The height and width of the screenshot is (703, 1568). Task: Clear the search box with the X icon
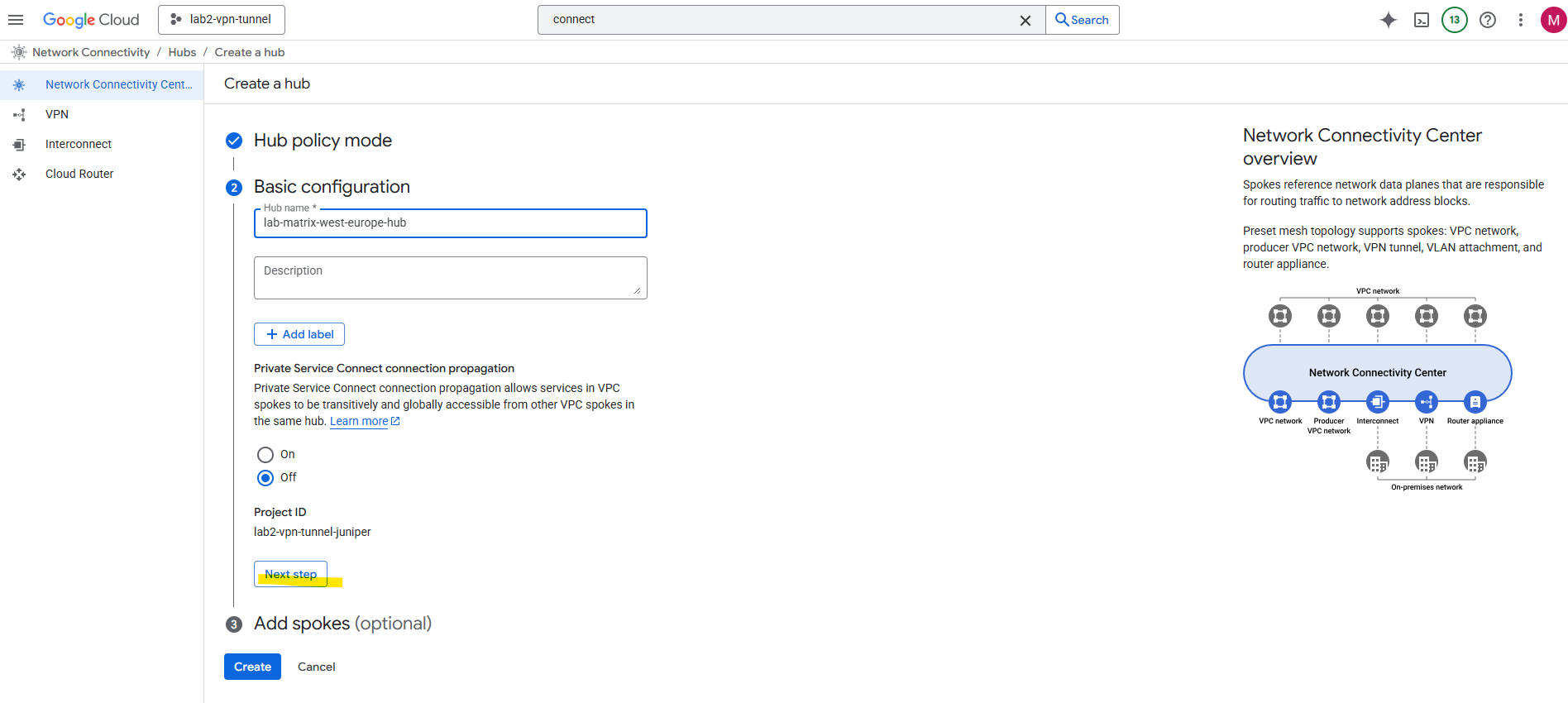tap(1025, 20)
